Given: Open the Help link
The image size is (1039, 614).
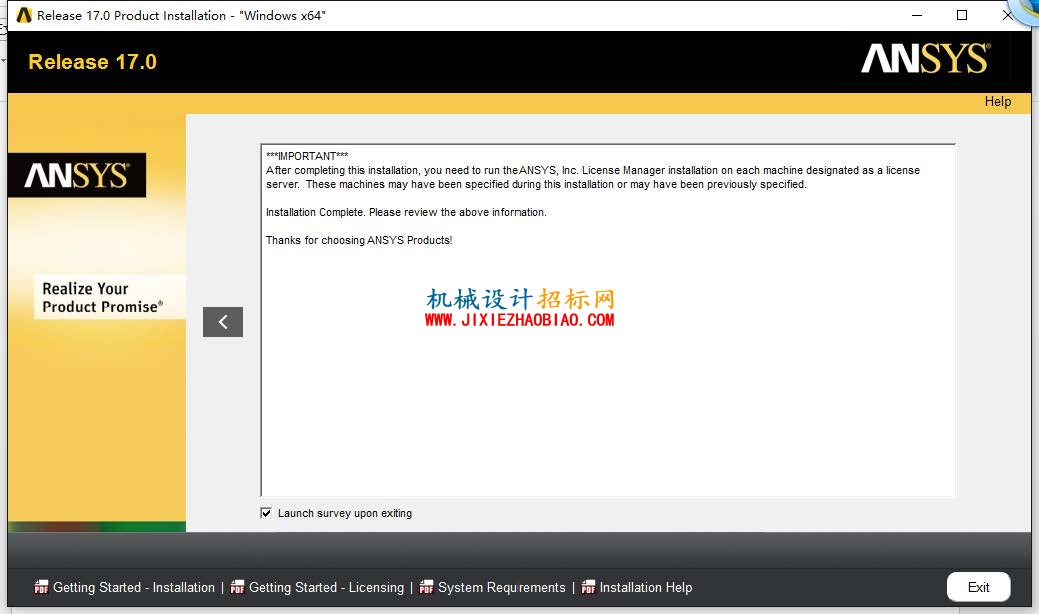Looking at the screenshot, I should [997, 101].
